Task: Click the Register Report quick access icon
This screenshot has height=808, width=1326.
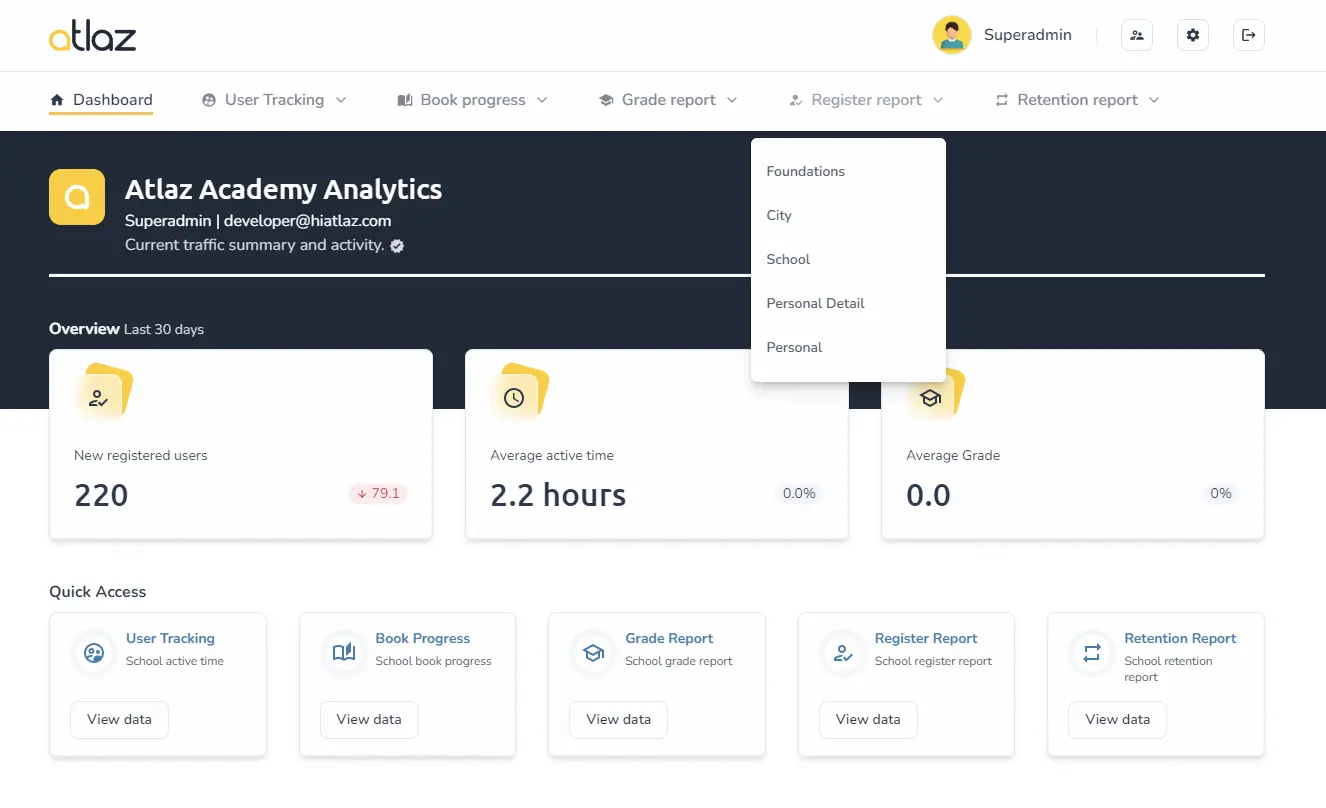Action: click(x=843, y=653)
